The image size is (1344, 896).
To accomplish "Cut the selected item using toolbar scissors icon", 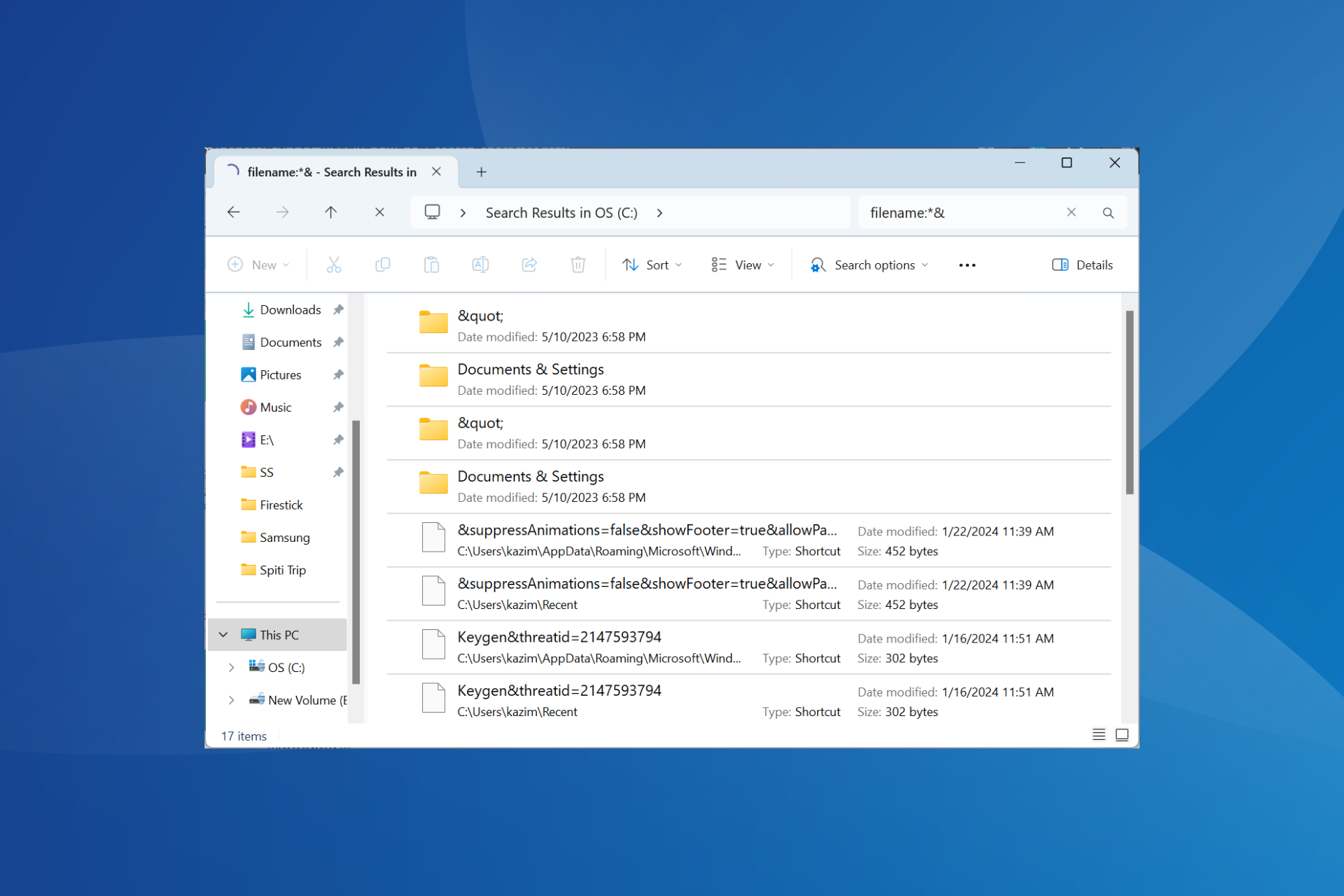I will (333, 265).
